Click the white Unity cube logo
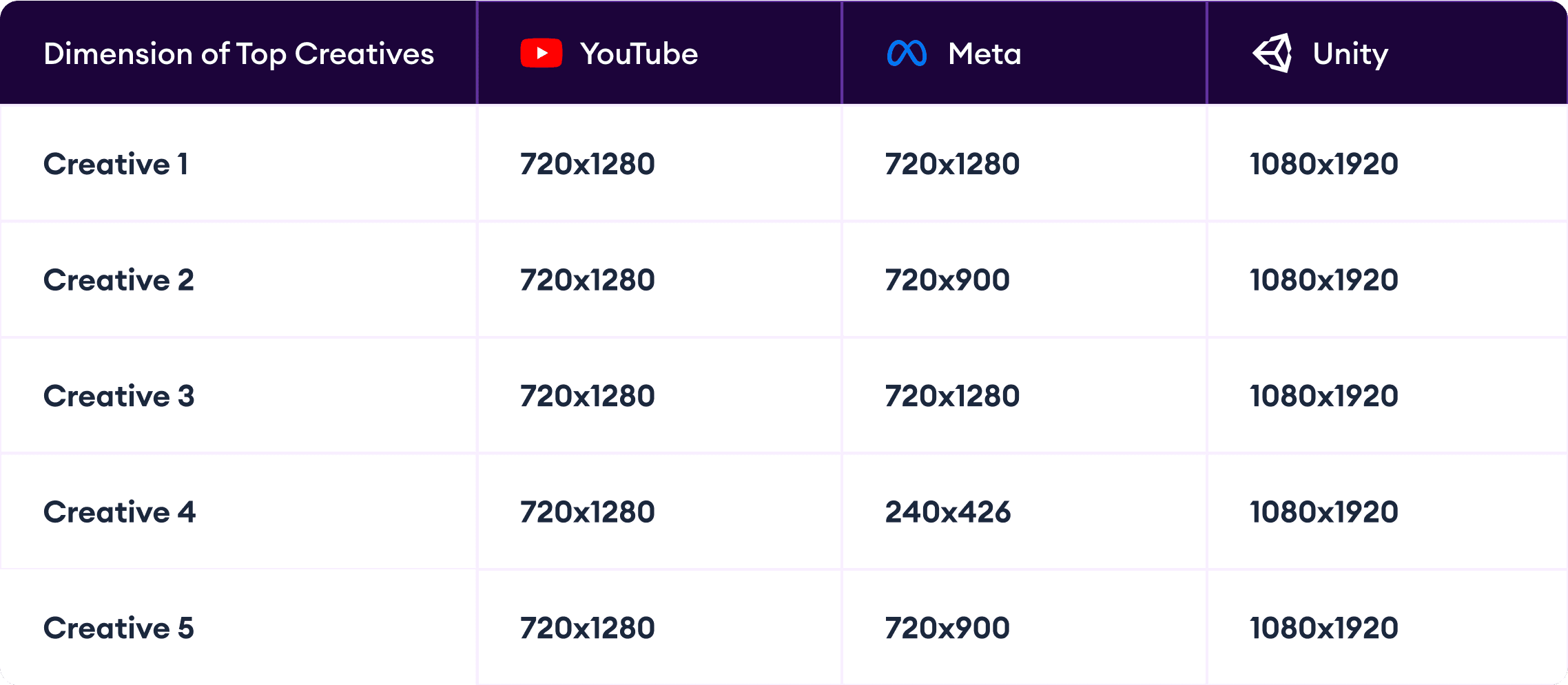The width and height of the screenshot is (1568, 685). click(1272, 53)
